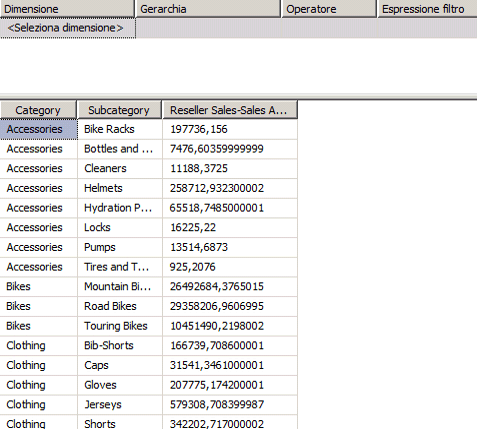Select the Cleaners cell

coord(120,169)
